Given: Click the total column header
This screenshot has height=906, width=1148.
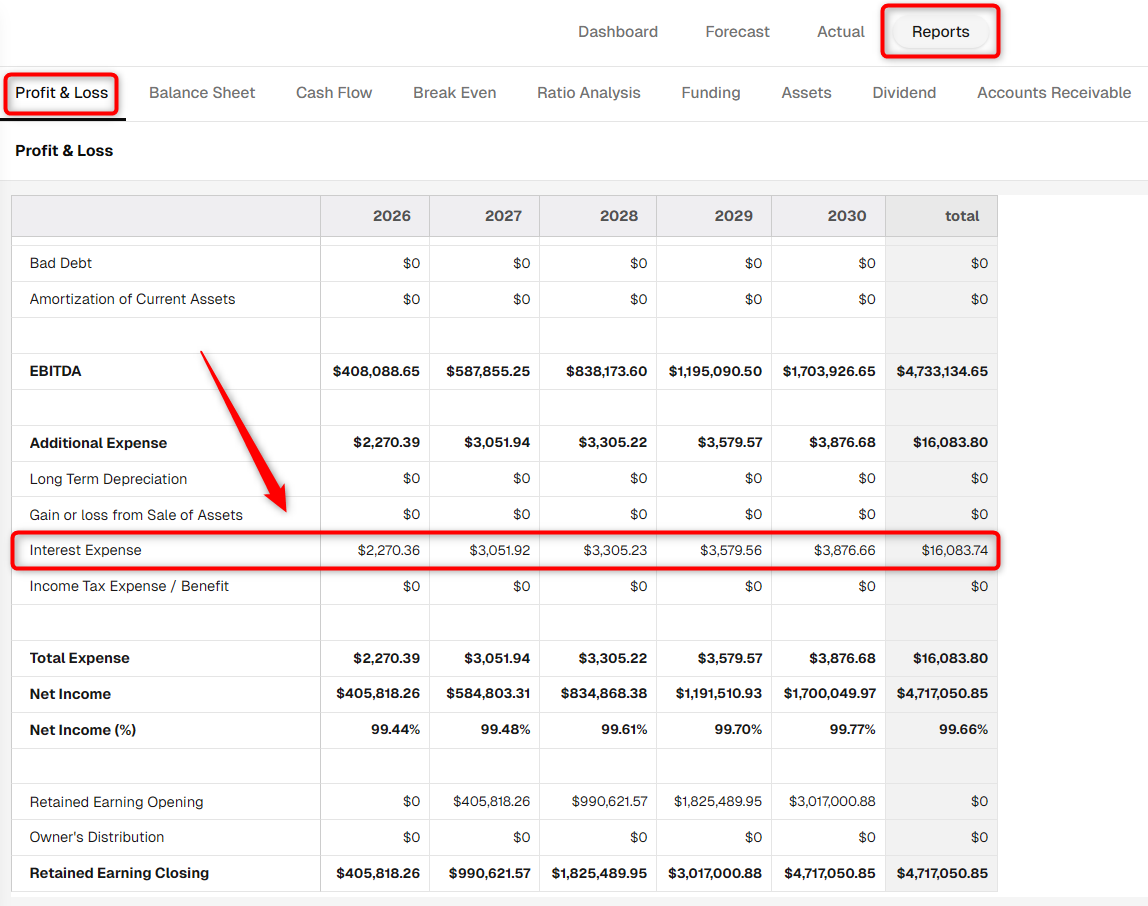Looking at the screenshot, I should [x=961, y=216].
